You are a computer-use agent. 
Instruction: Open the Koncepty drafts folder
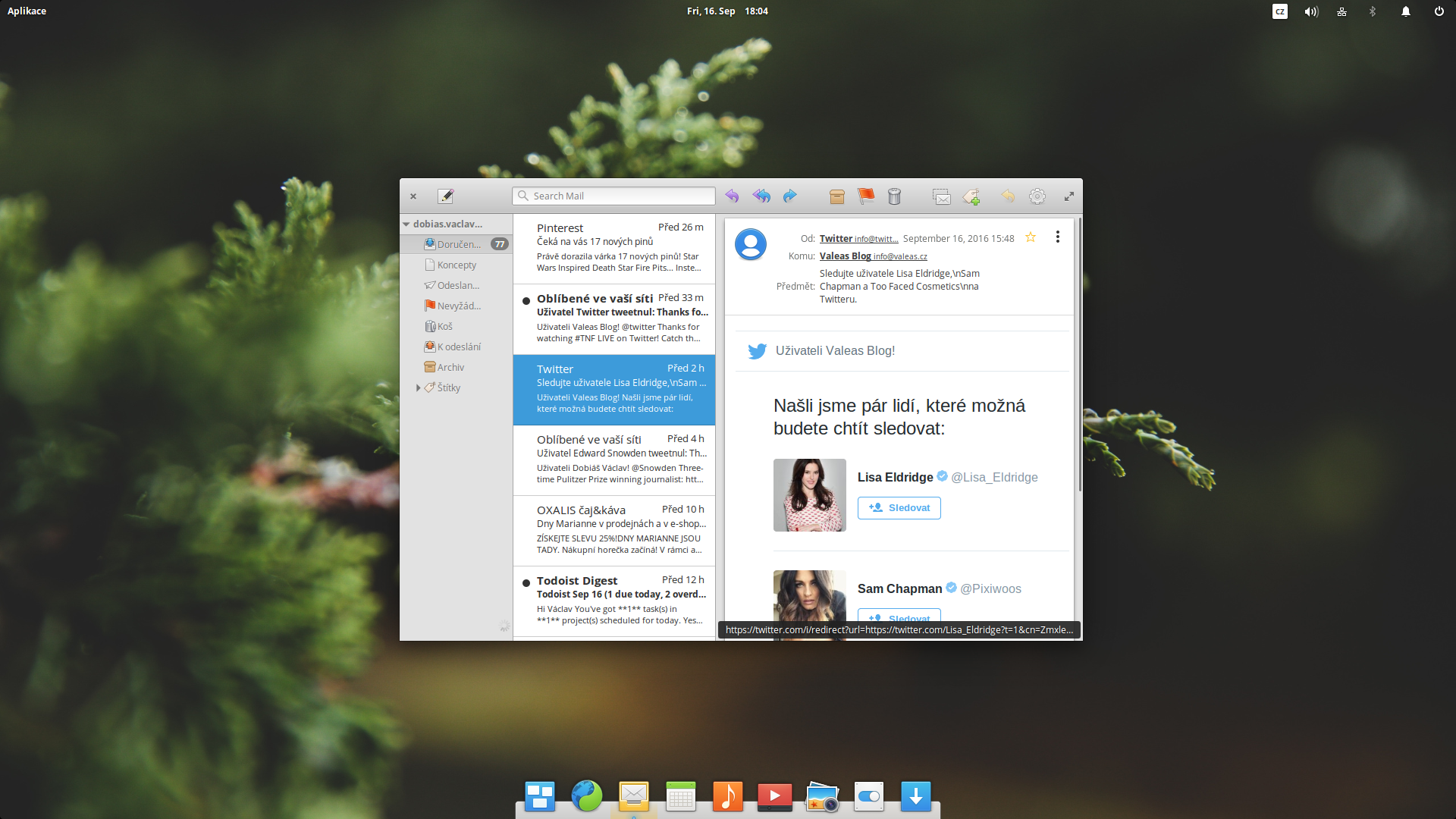[457, 265]
